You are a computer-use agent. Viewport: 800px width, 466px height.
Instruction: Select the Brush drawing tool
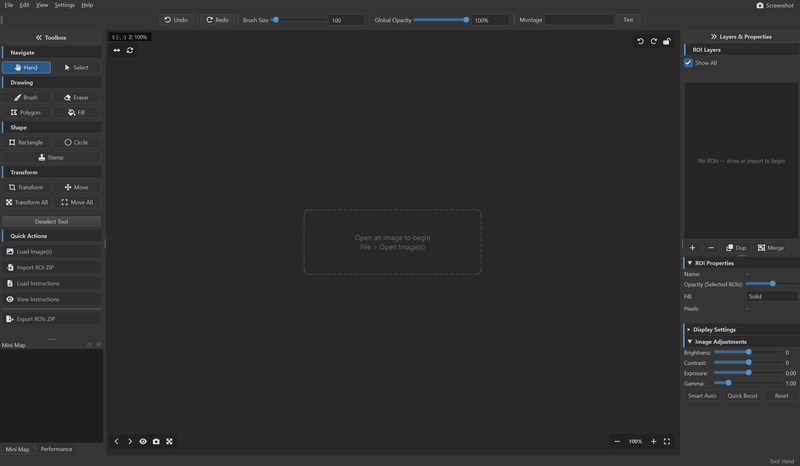(26, 98)
